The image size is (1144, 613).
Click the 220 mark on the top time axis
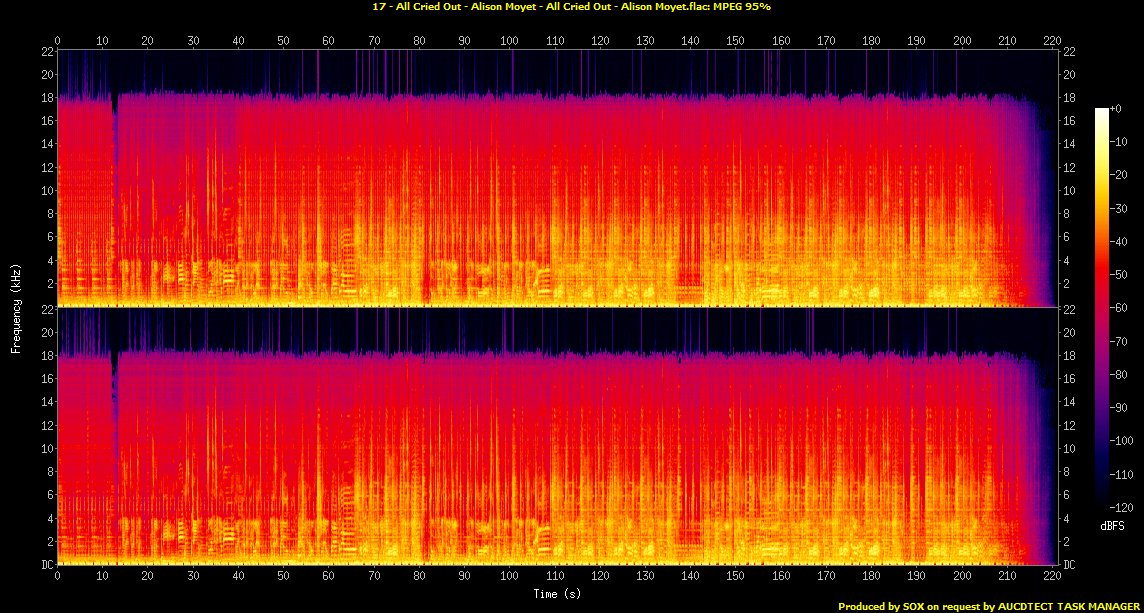[1051, 40]
